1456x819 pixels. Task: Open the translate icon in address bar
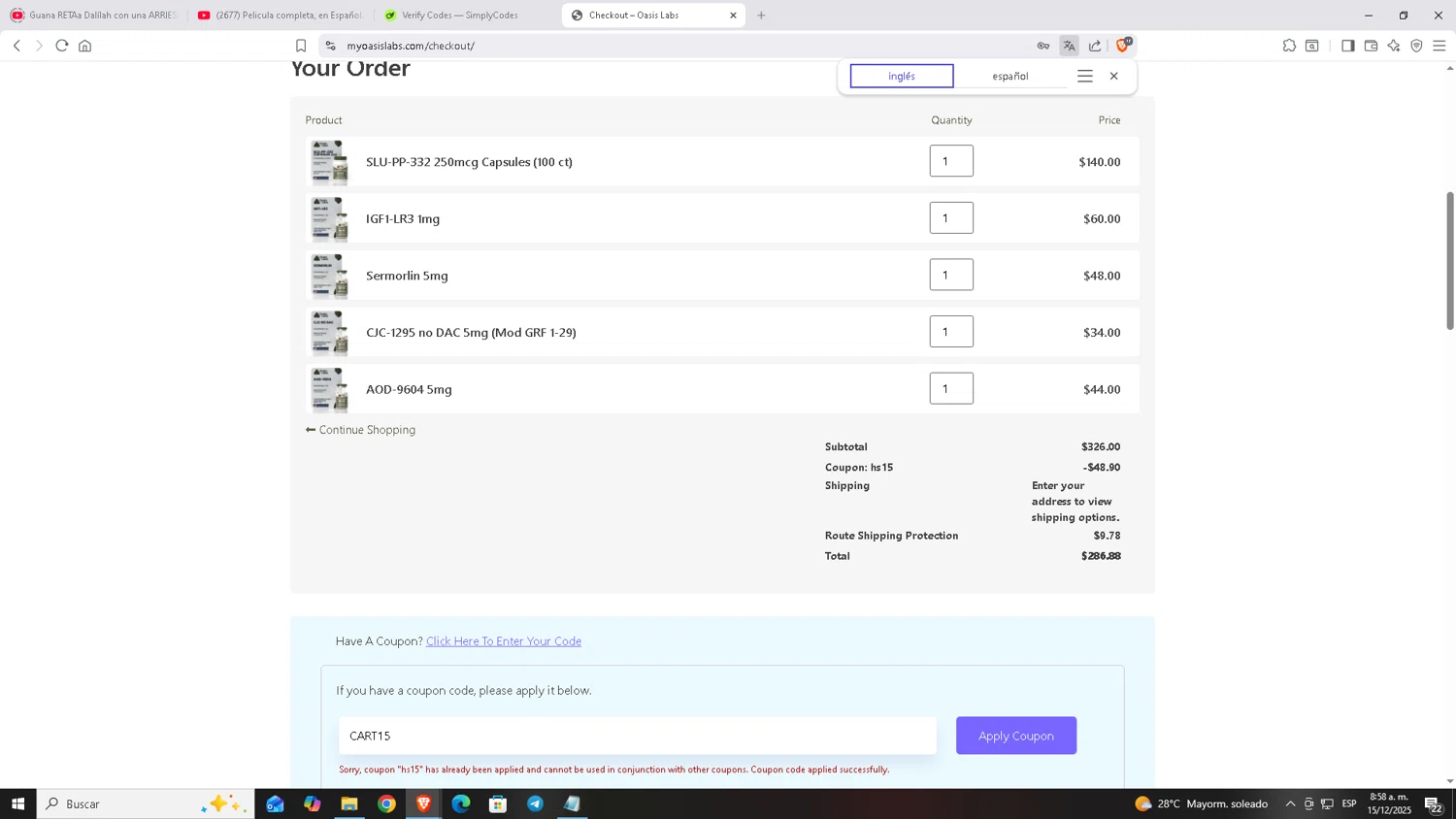pos(1069,46)
